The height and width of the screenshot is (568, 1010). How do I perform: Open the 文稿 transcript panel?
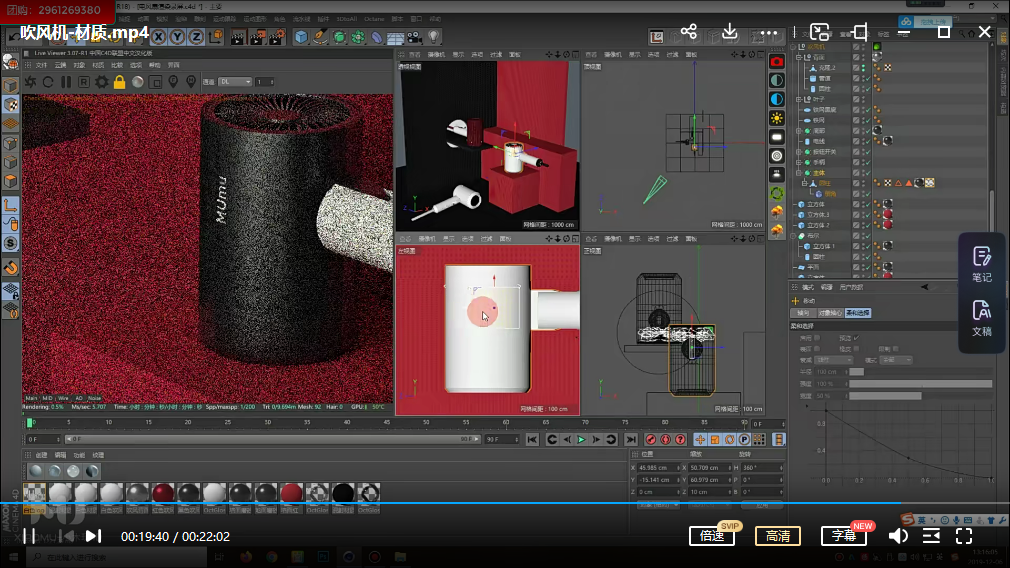tap(982, 318)
